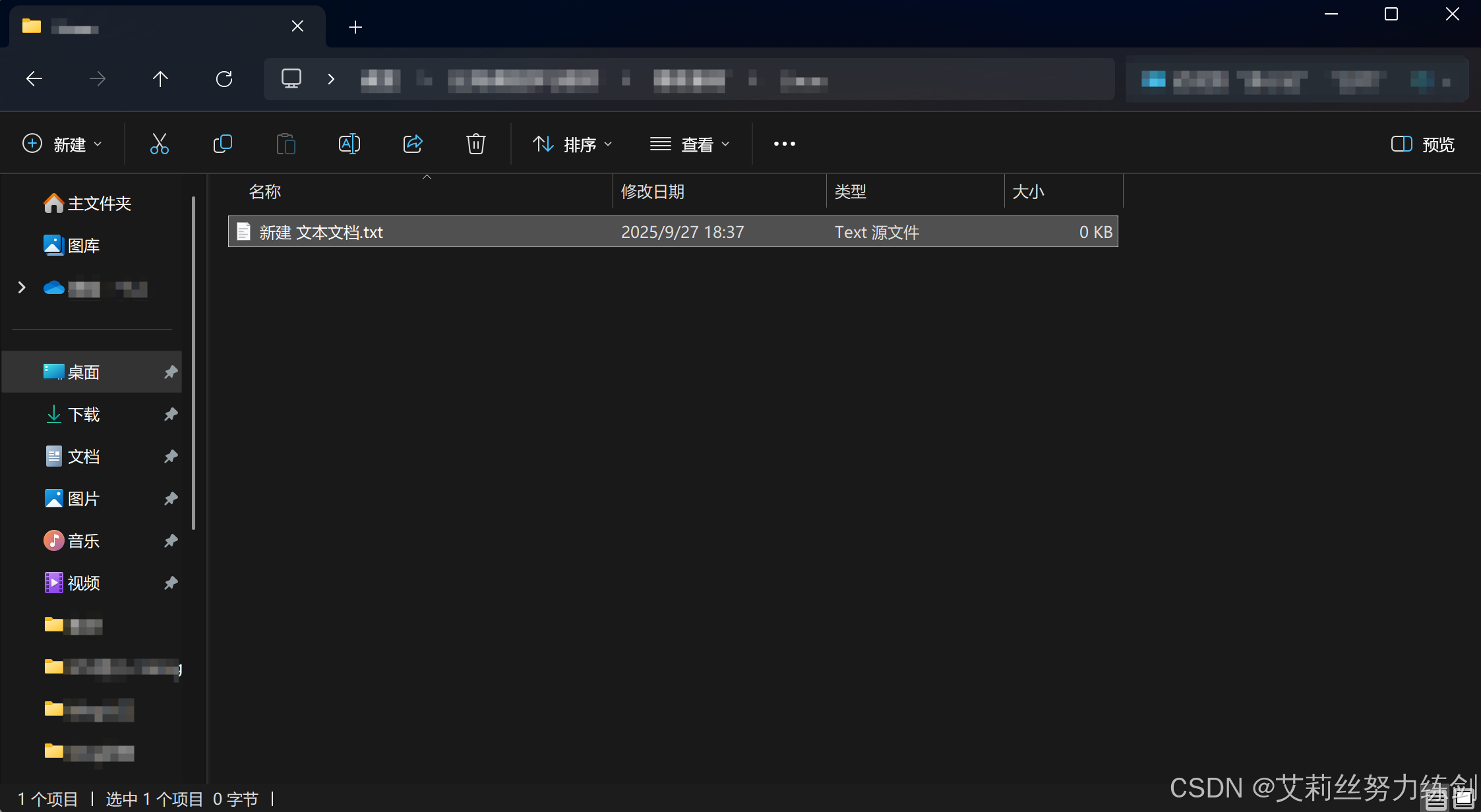
Task: Click the Rename icon in toolbar
Action: coord(349,144)
